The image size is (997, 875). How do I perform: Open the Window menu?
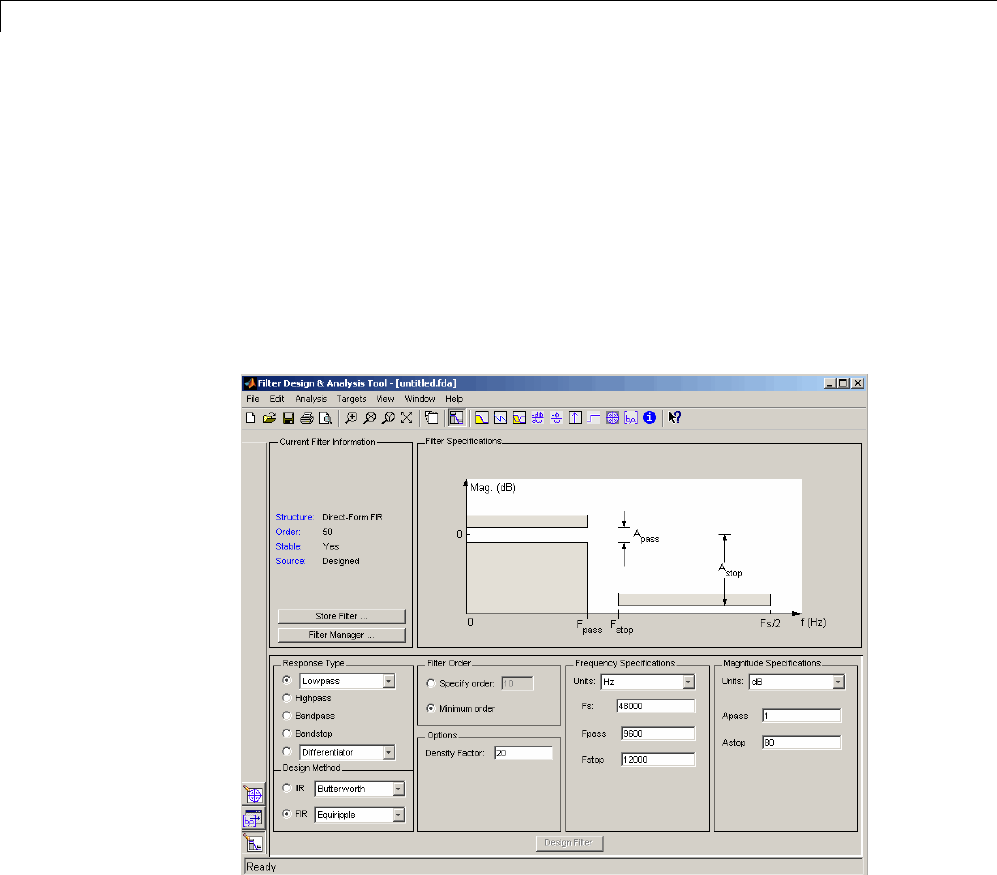[420, 399]
